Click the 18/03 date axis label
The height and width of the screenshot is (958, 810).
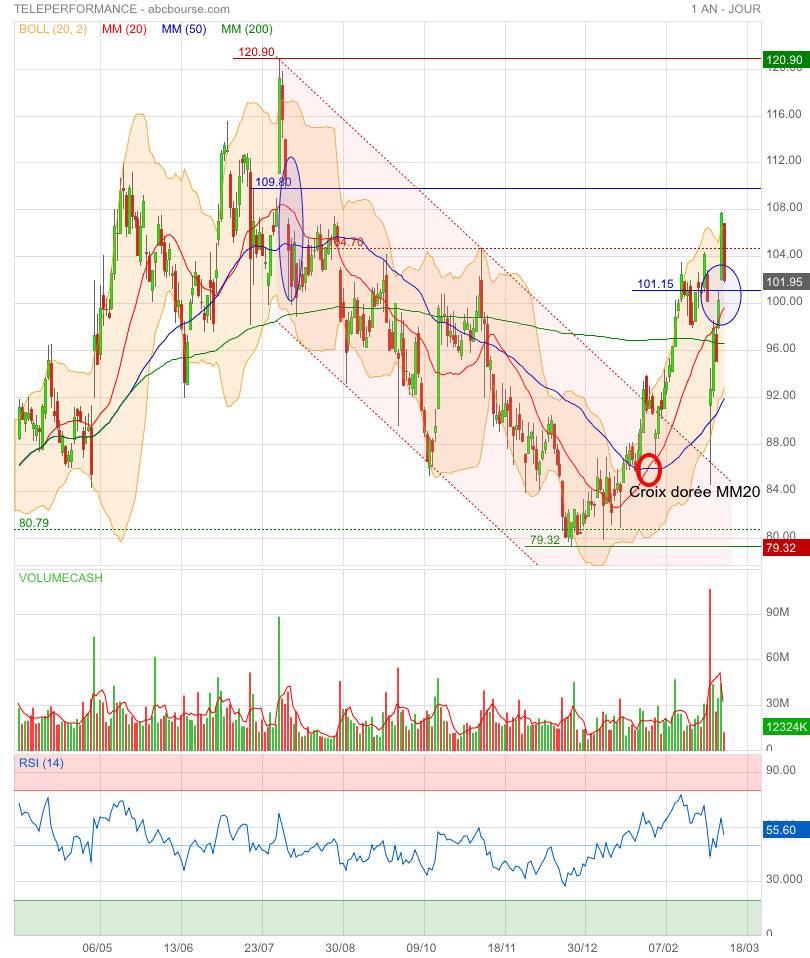point(744,948)
